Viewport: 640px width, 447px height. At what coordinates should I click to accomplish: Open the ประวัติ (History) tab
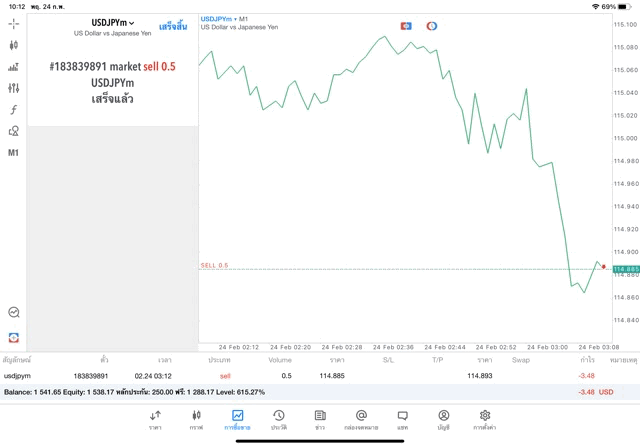279,420
